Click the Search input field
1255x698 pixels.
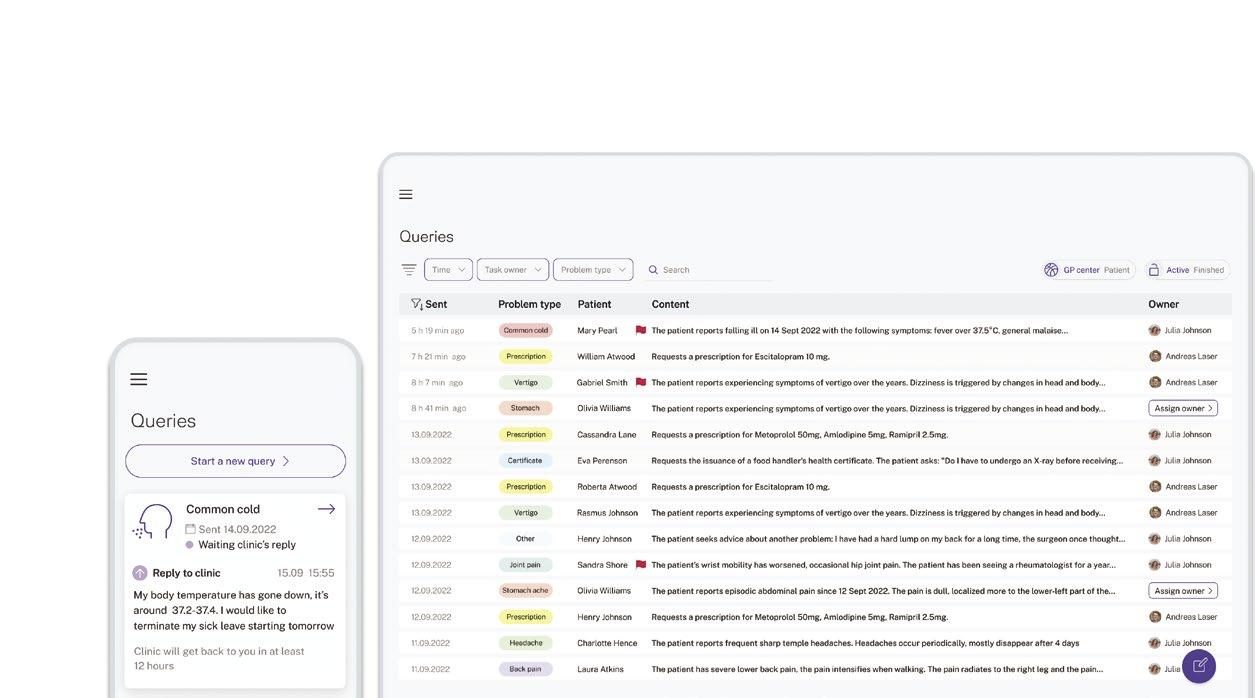pos(710,270)
